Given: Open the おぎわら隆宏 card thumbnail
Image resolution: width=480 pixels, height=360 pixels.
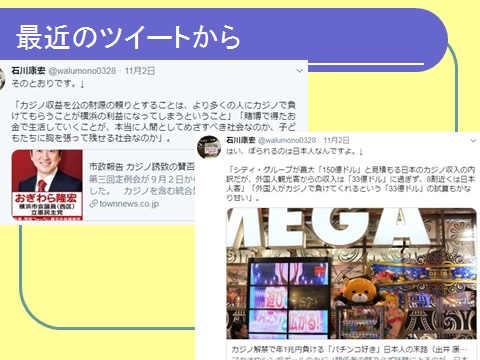Looking at the screenshot, I should coord(47,185).
